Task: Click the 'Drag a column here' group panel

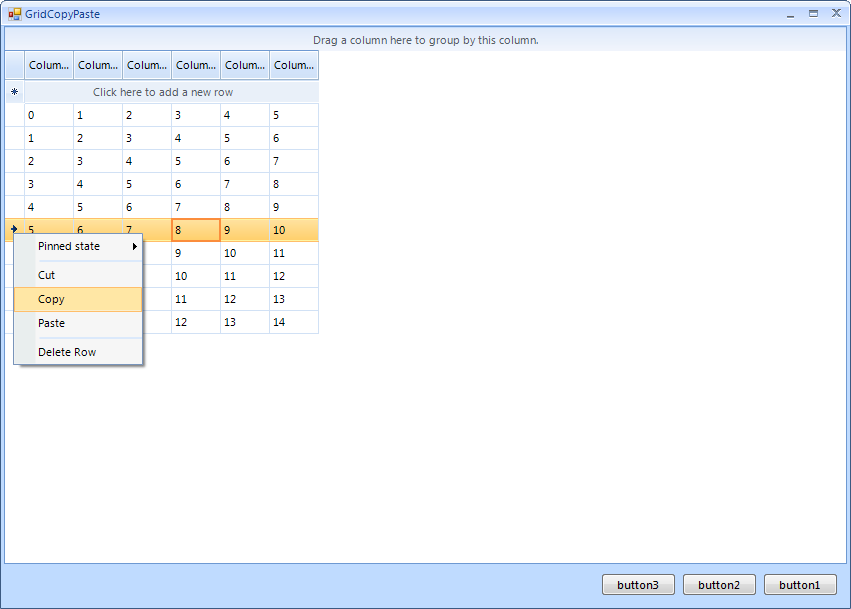Action: pyautogui.click(x=425, y=40)
